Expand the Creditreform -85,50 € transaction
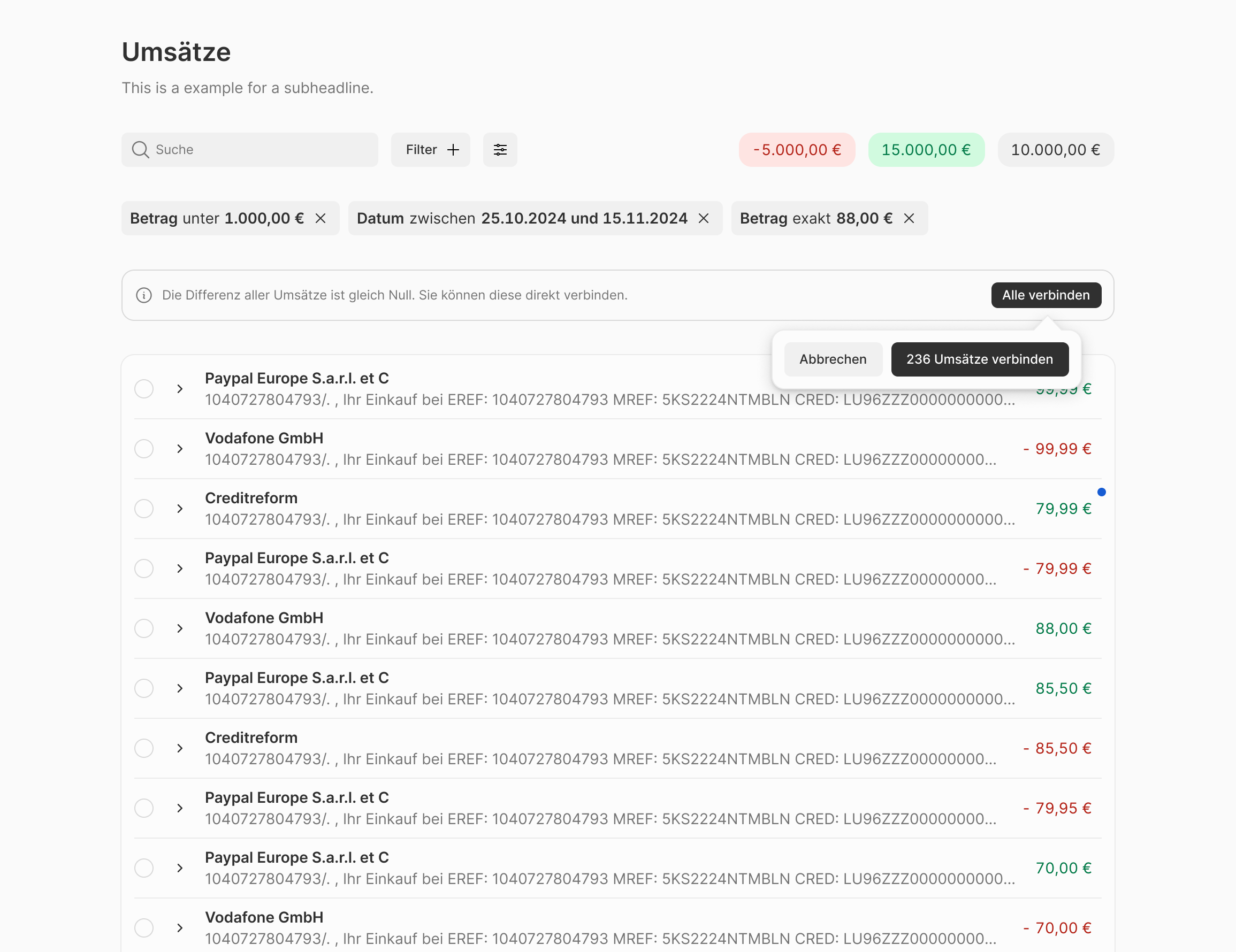 [x=179, y=748]
